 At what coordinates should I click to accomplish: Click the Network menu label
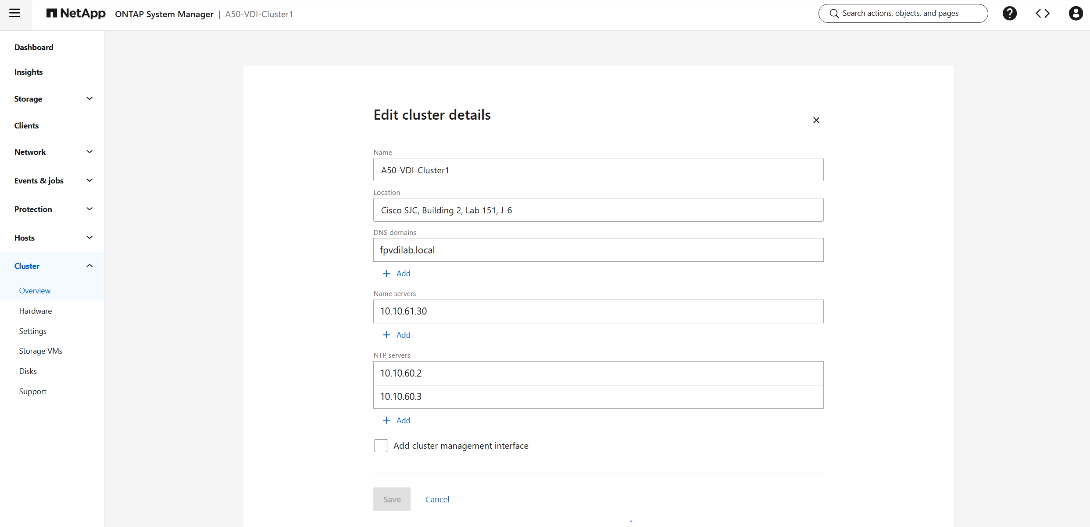[x=30, y=152]
